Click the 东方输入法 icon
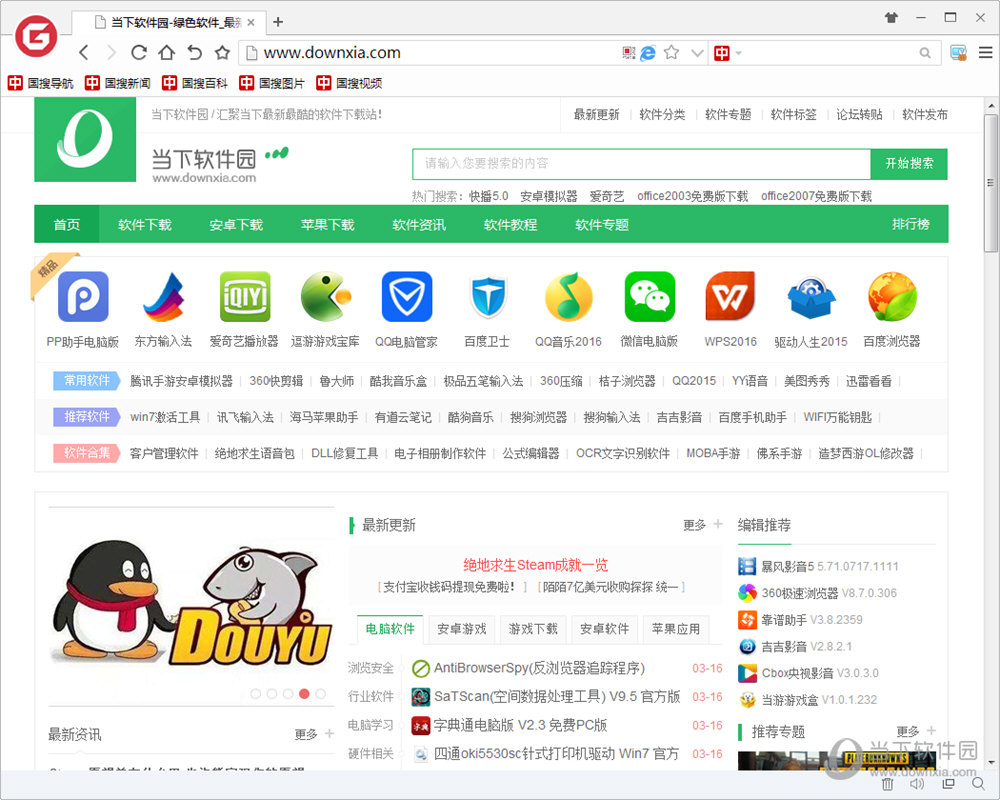The height and width of the screenshot is (800, 1000). point(164,297)
